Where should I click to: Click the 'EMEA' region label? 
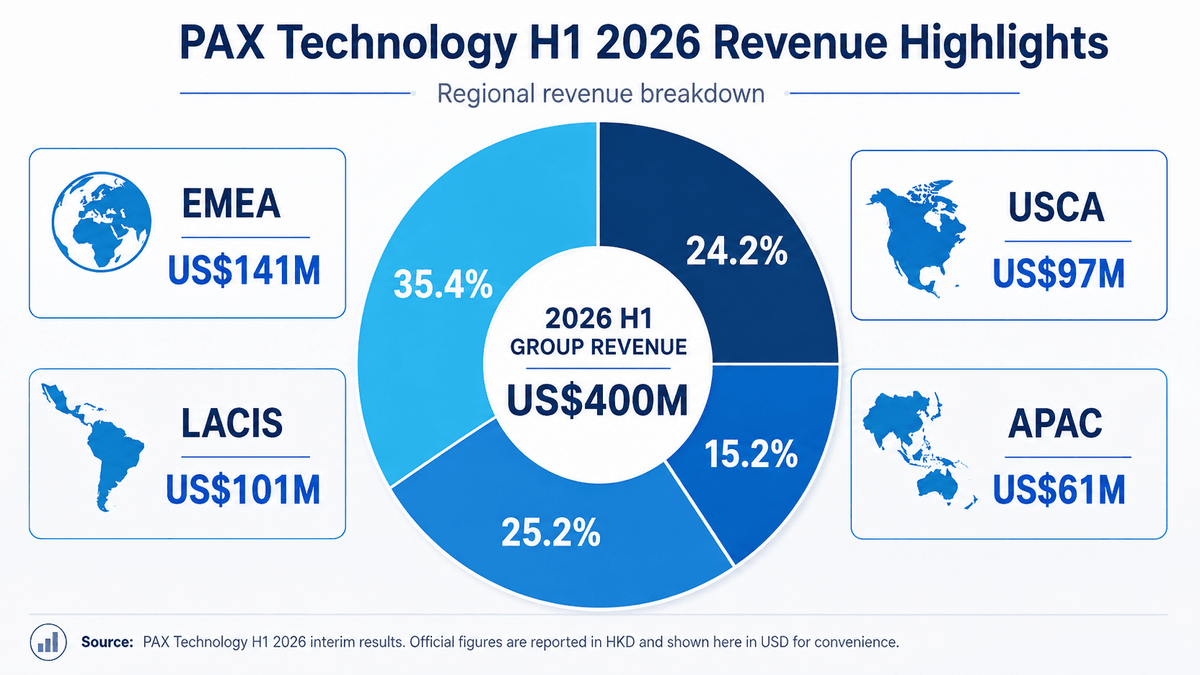click(232, 206)
